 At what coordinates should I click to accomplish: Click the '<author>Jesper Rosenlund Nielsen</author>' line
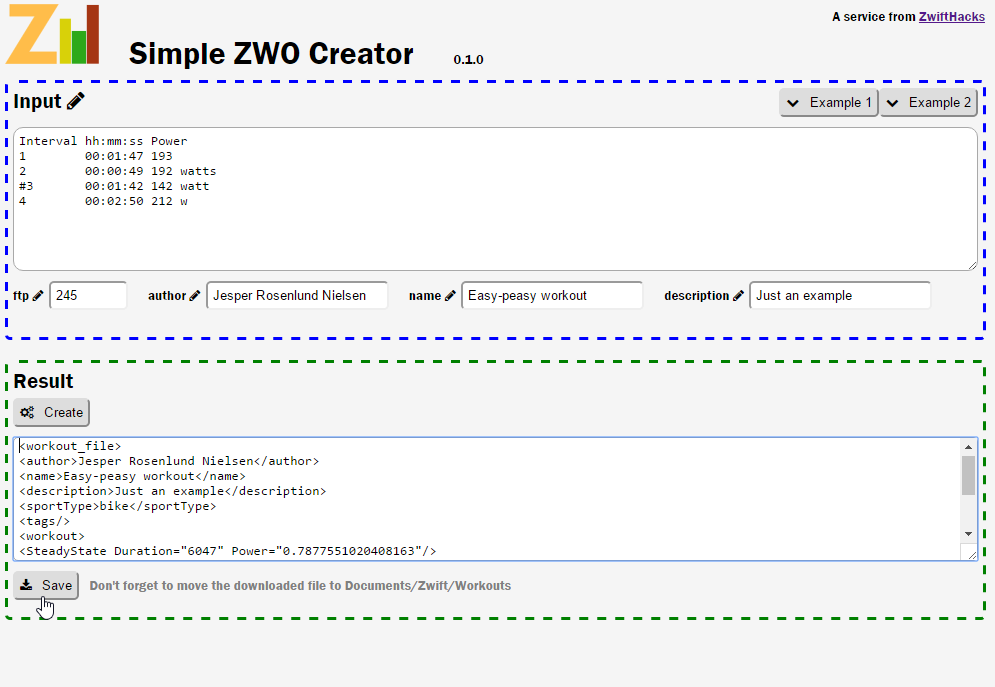pos(169,461)
